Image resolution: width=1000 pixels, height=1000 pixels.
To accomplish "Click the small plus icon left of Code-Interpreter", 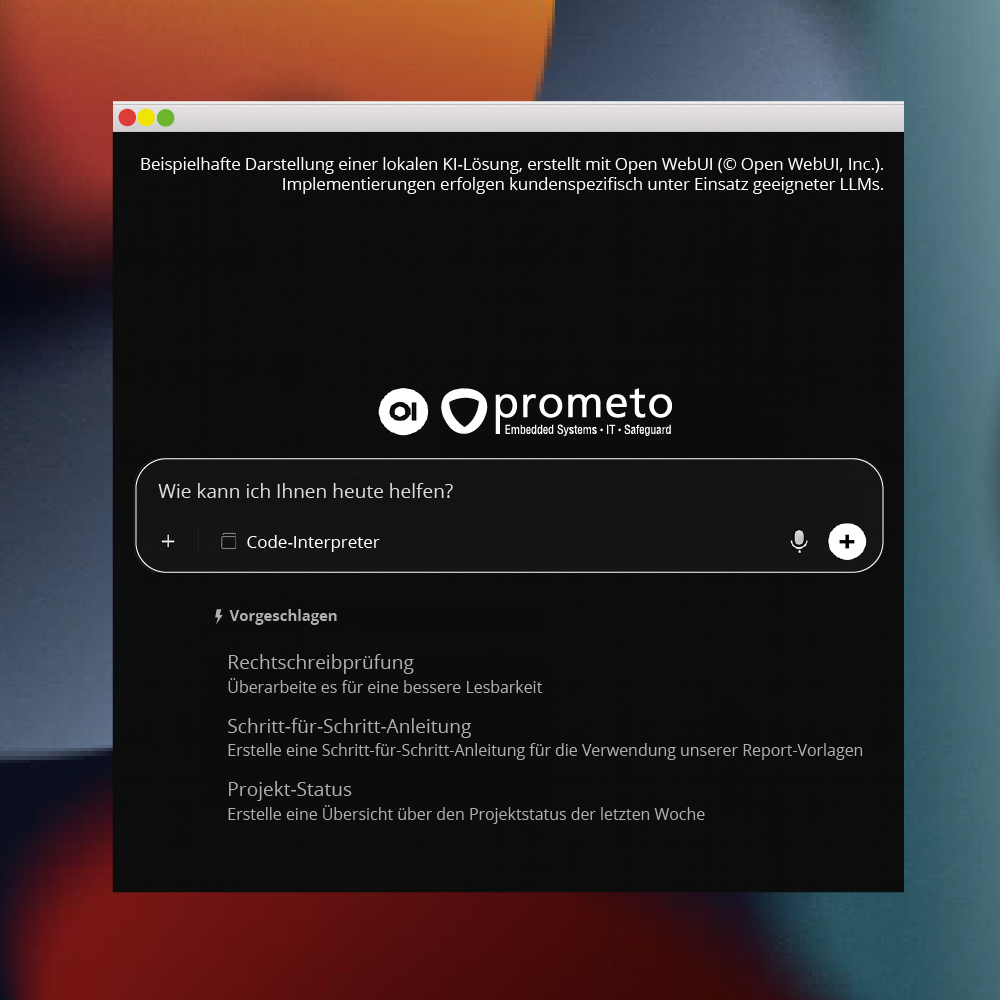I will [x=168, y=541].
